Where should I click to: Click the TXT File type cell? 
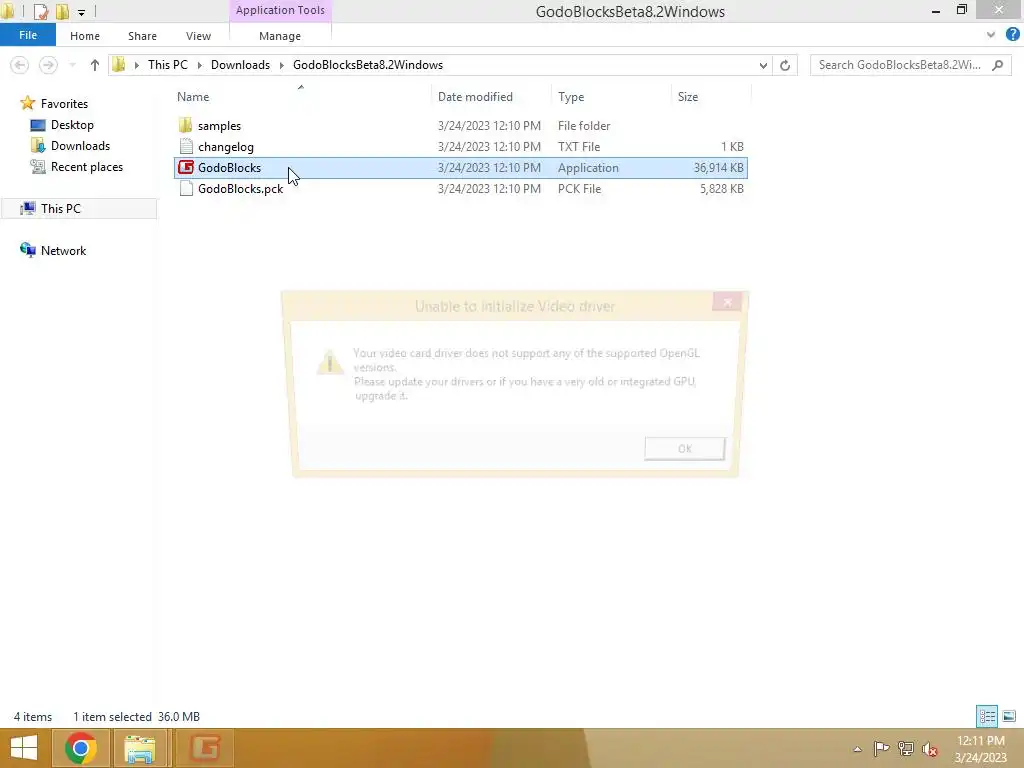pos(579,146)
